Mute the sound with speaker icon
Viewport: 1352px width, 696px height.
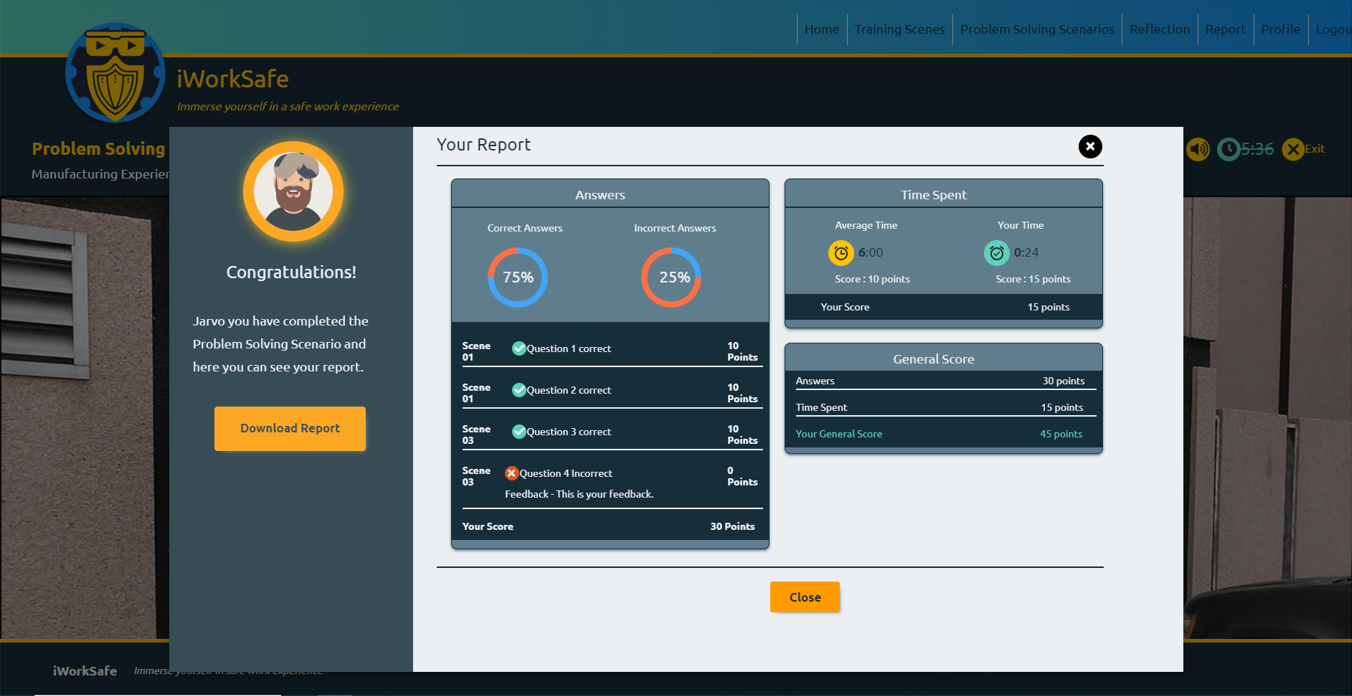[x=1198, y=149]
